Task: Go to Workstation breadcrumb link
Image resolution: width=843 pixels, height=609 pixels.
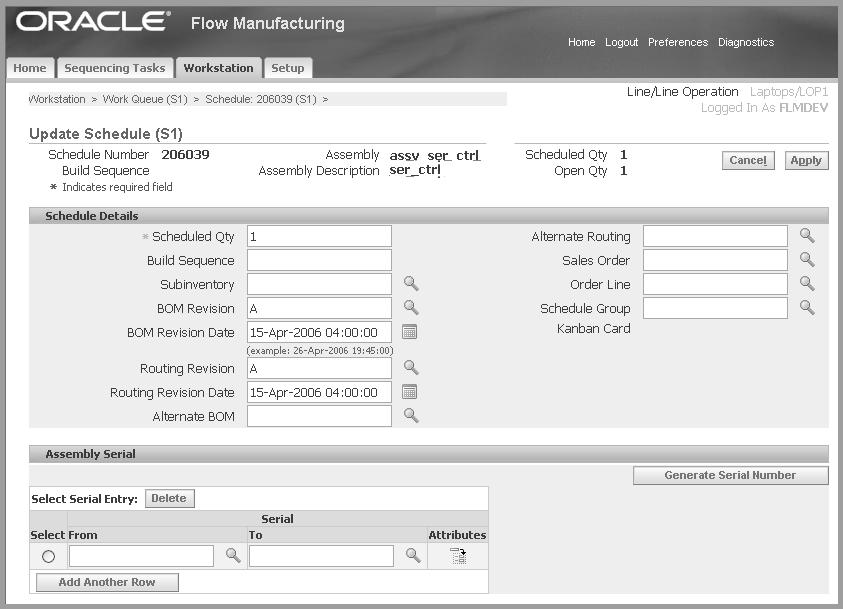Action: click(57, 99)
